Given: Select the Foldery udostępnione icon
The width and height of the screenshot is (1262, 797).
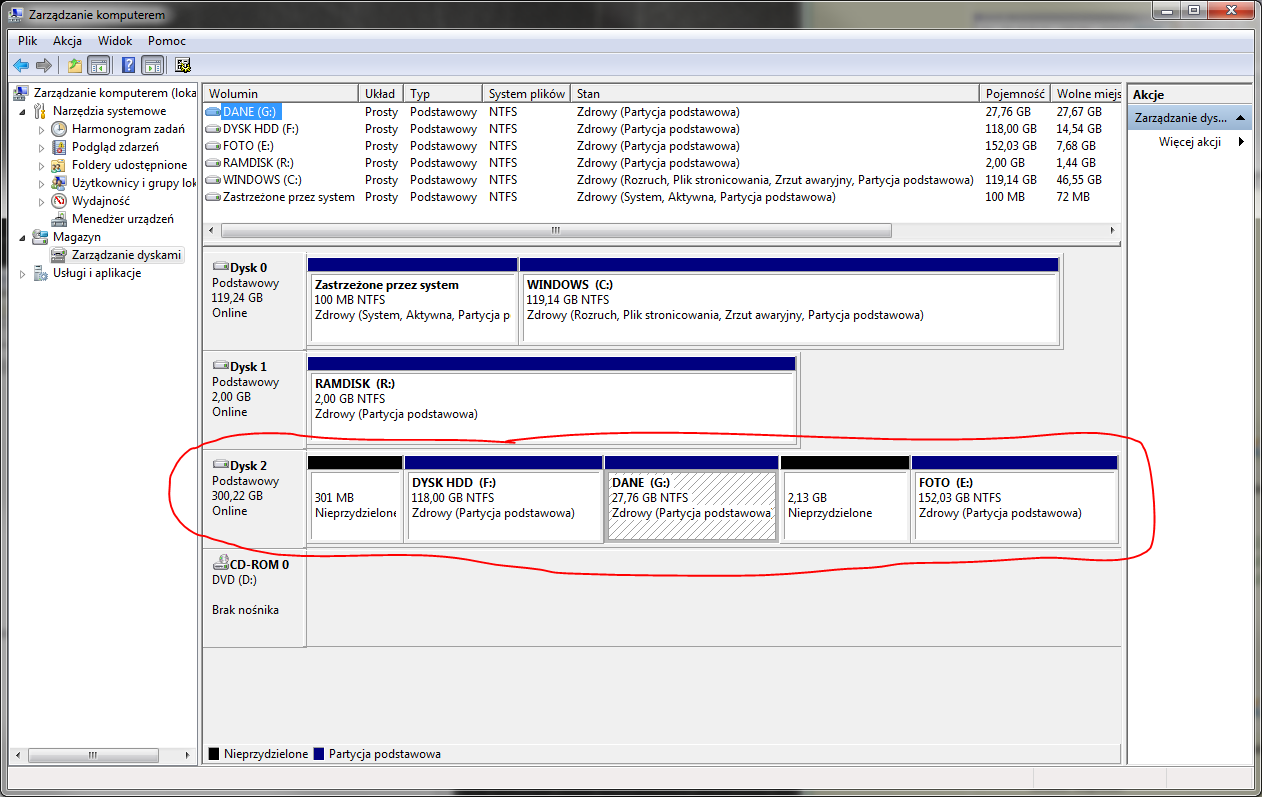Looking at the screenshot, I should click(60, 165).
